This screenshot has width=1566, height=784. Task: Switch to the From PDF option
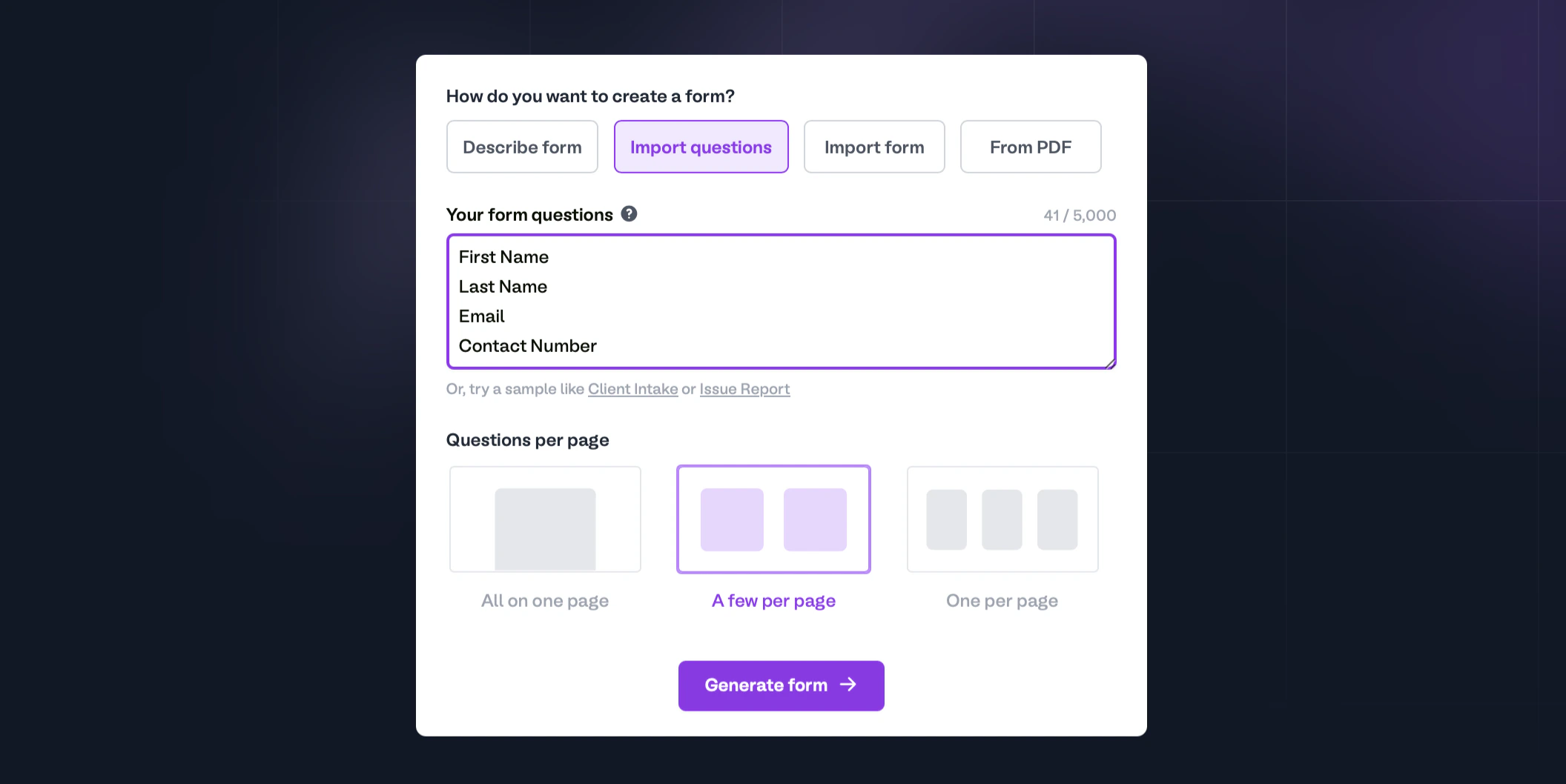tap(1031, 147)
